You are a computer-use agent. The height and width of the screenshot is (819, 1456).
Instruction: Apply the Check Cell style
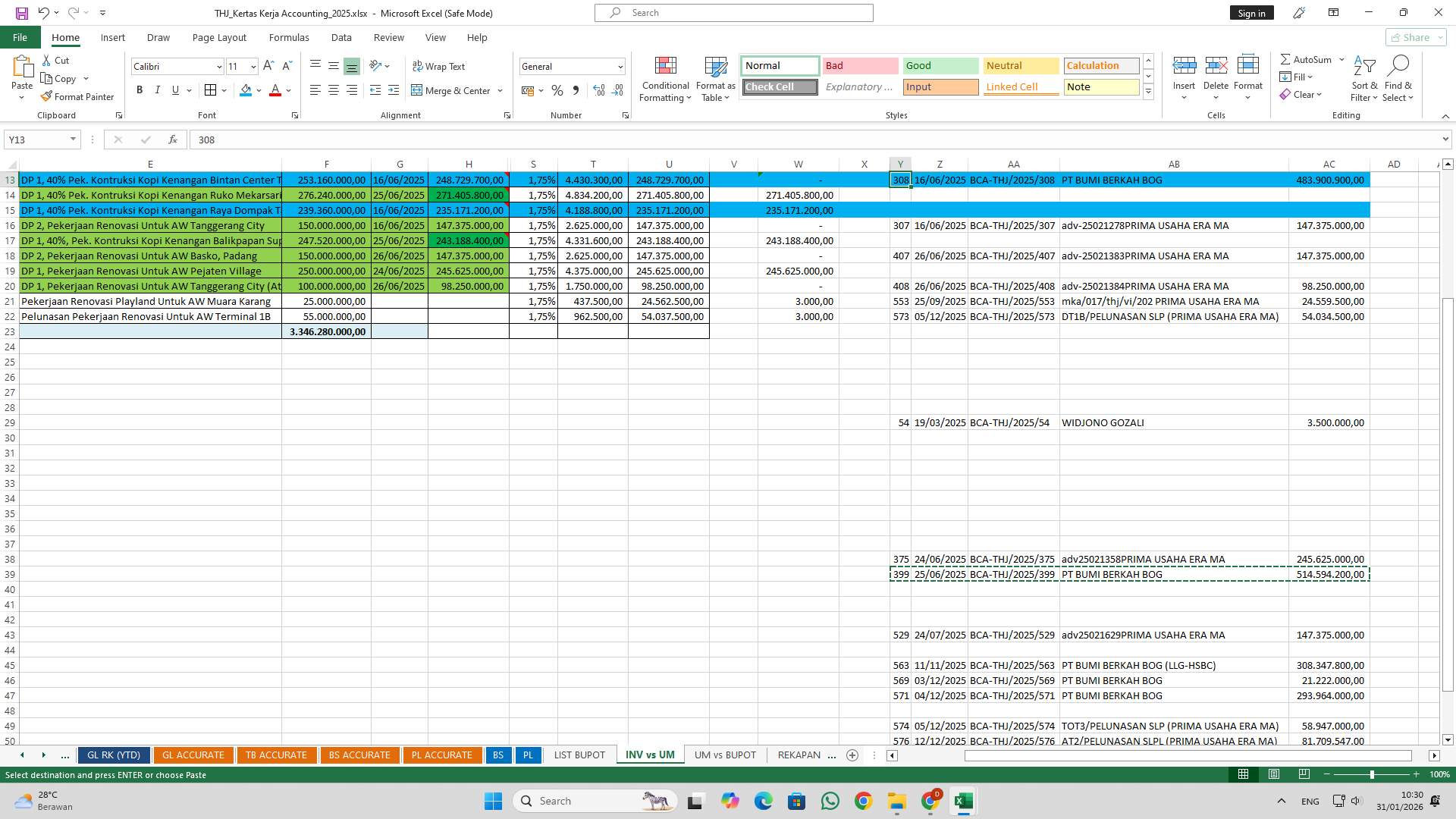(x=779, y=86)
